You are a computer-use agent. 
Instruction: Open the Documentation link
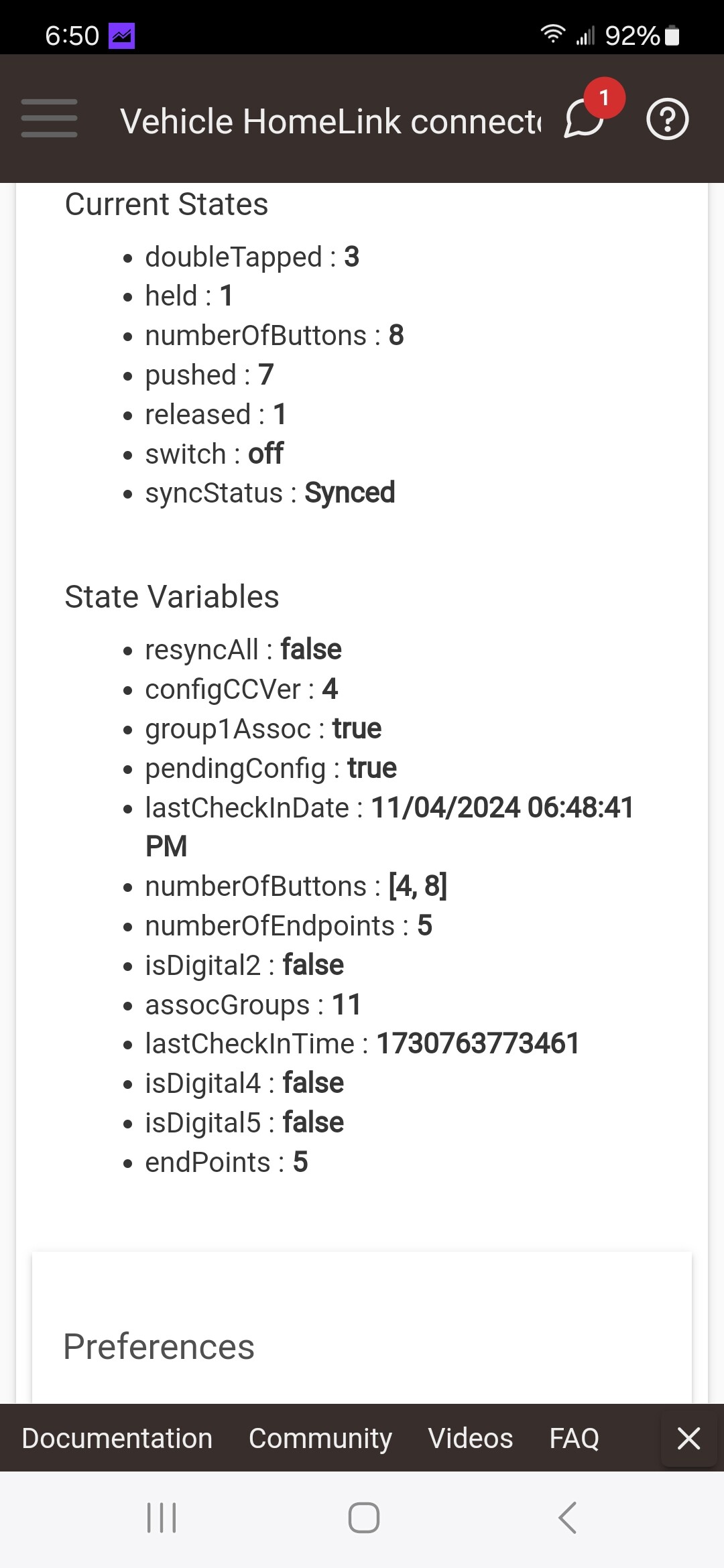pyautogui.click(x=117, y=1439)
